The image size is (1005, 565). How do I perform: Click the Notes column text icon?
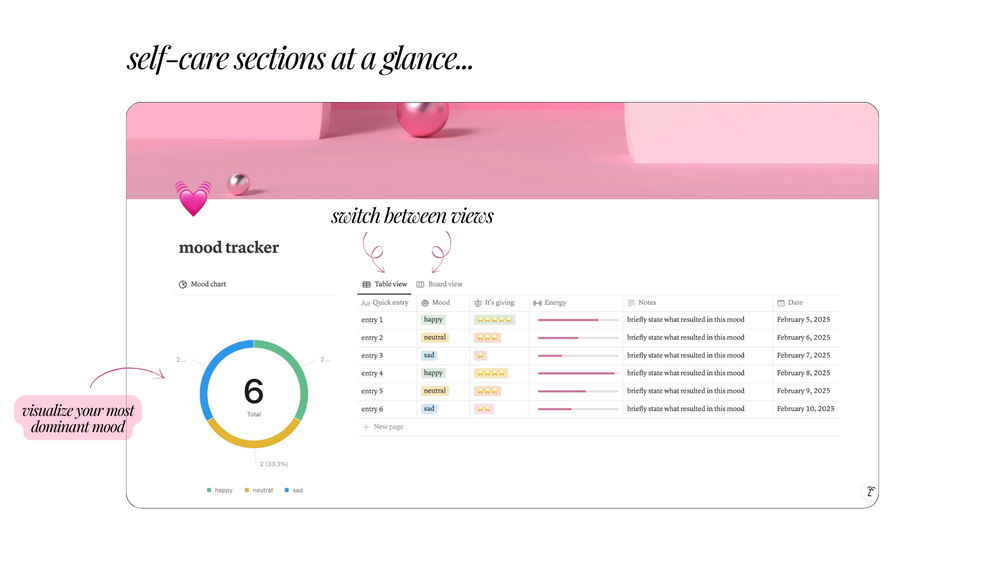coord(631,302)
